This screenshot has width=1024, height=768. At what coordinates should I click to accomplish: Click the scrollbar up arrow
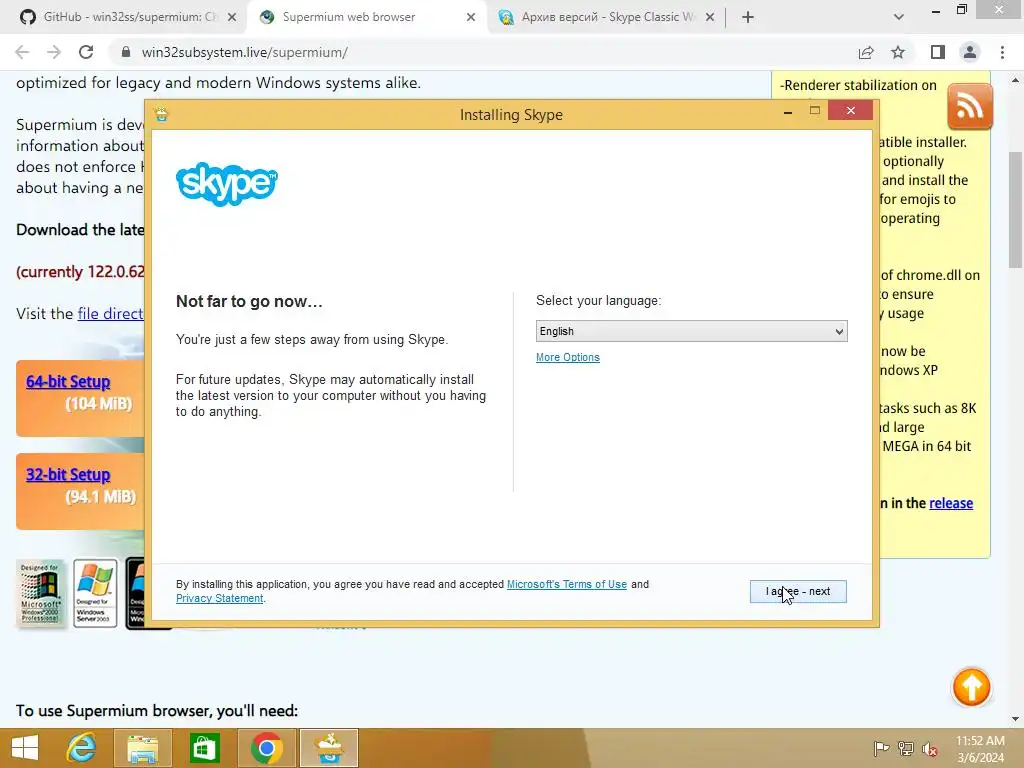tap(1015, 80)
